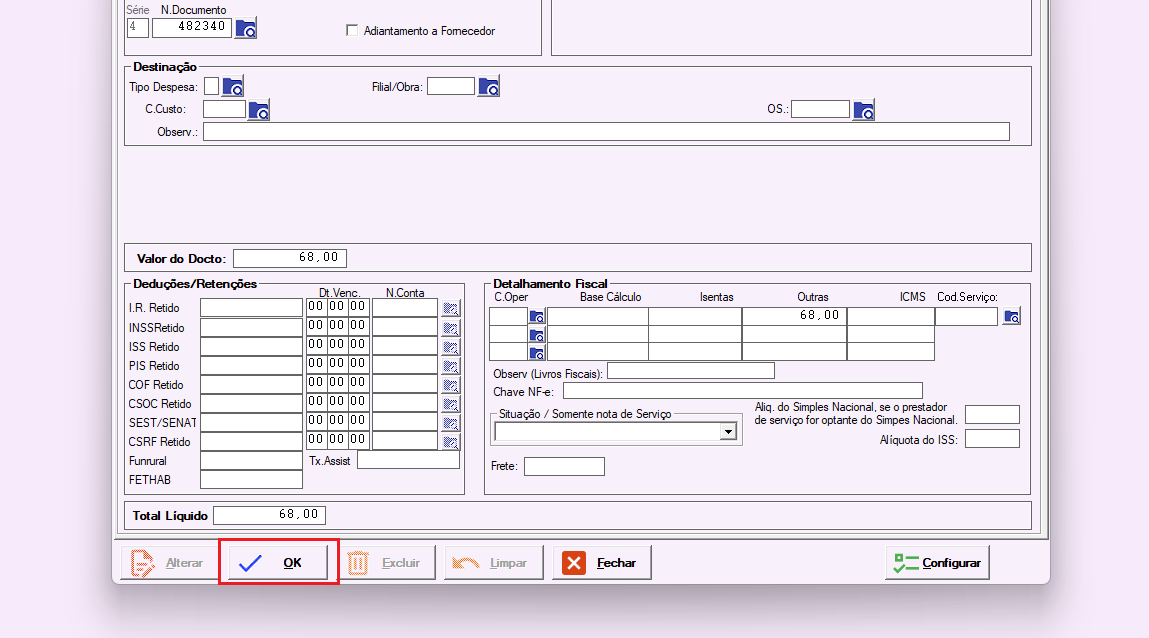1149x638 pixels.
Task: Click the first row Base Cálculo cell
Action: [598, 316]
